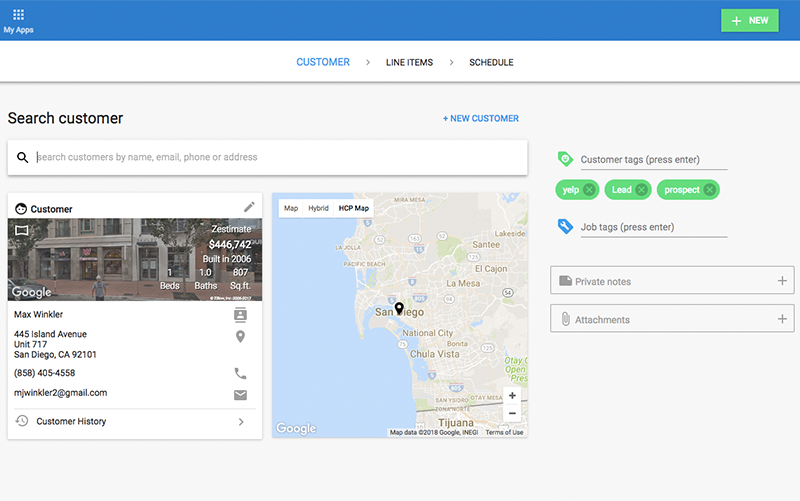The image size is (800, 501).
Task: Open Customer History row
Action: pos(135,422)
